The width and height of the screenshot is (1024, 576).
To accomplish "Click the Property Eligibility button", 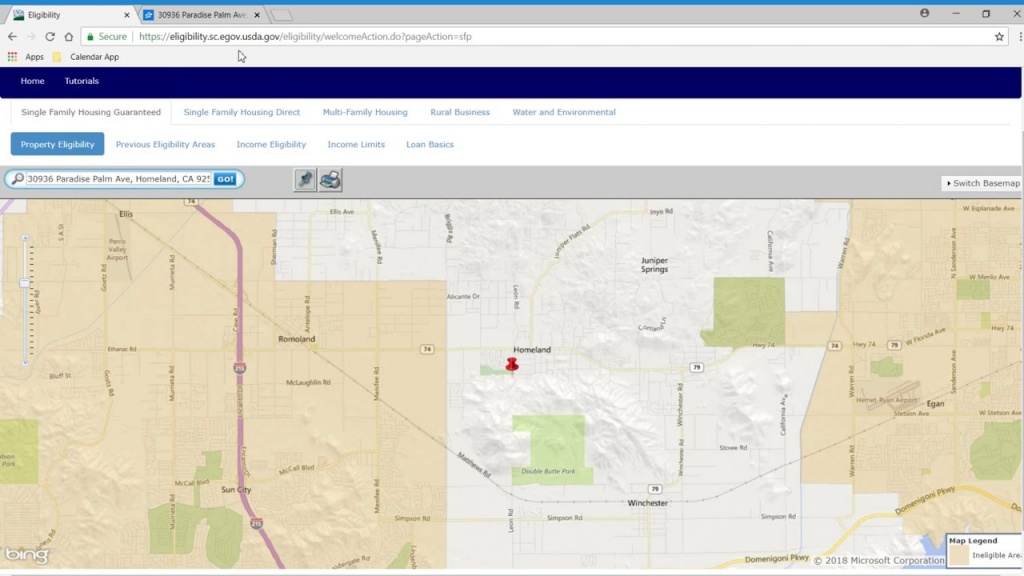I will coord(57,144).
